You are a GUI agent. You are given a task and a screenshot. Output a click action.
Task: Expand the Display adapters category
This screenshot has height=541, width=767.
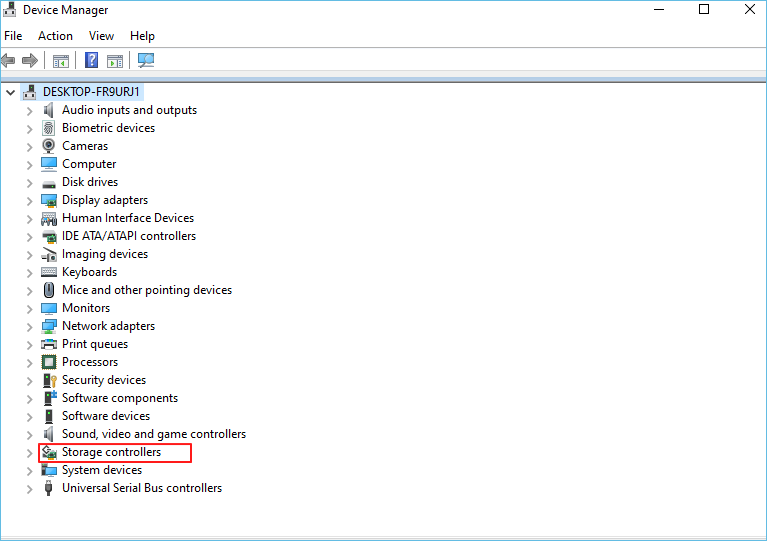point(29,202)
